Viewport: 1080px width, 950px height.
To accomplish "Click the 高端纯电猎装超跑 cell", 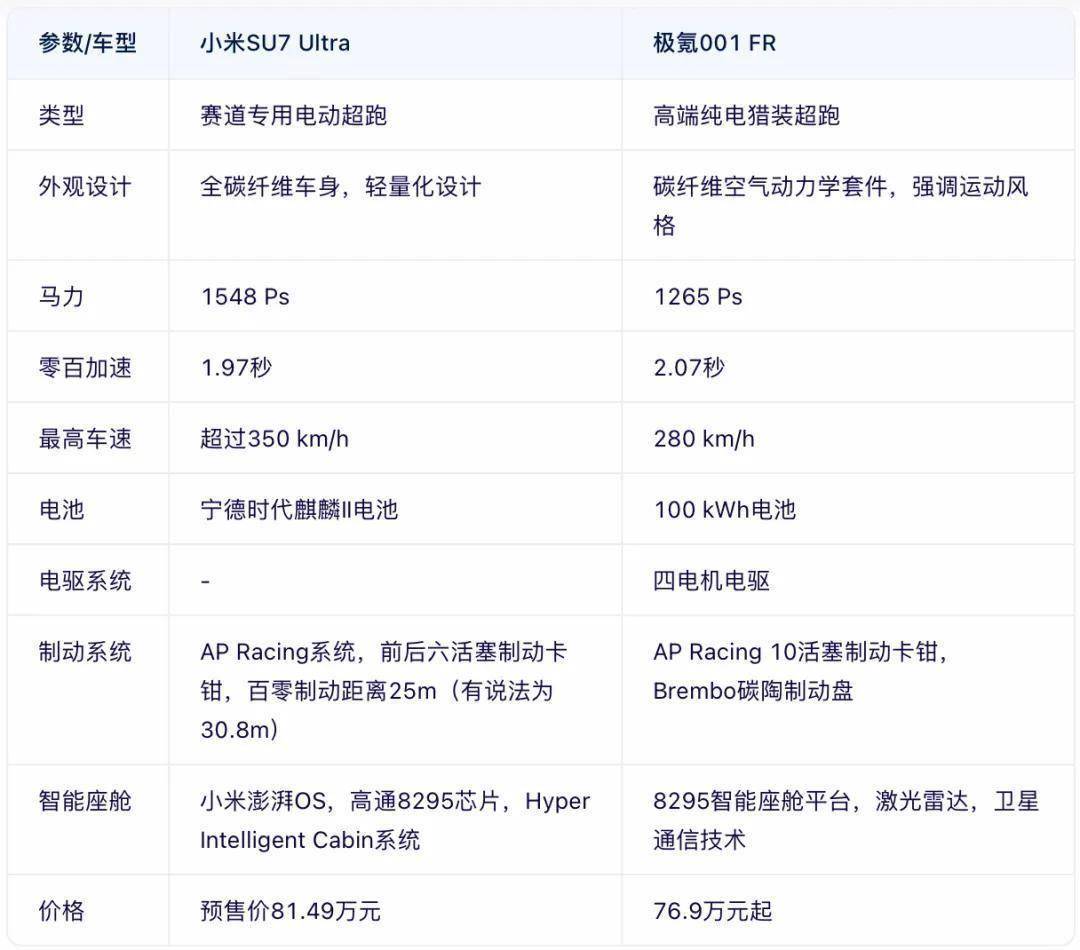I will [x=746, y=116].
